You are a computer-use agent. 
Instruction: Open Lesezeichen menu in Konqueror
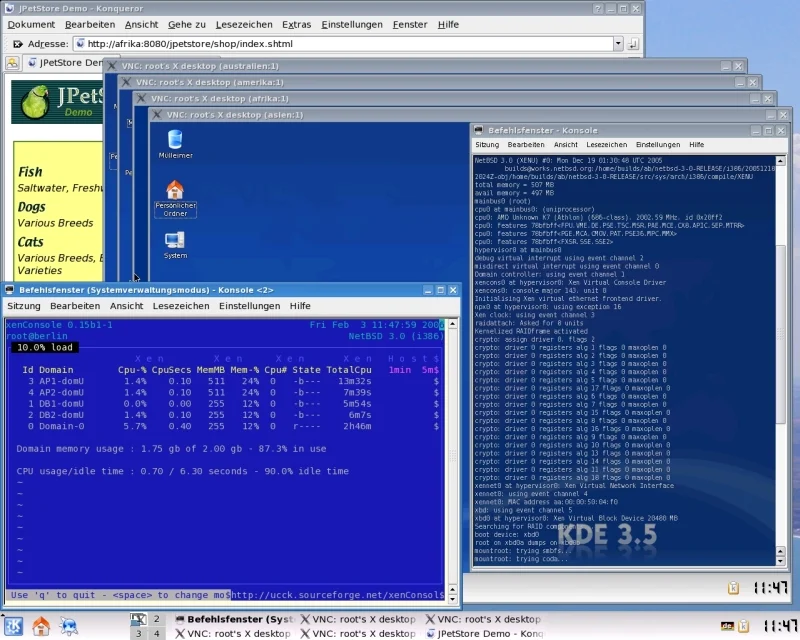coord(244,24)
